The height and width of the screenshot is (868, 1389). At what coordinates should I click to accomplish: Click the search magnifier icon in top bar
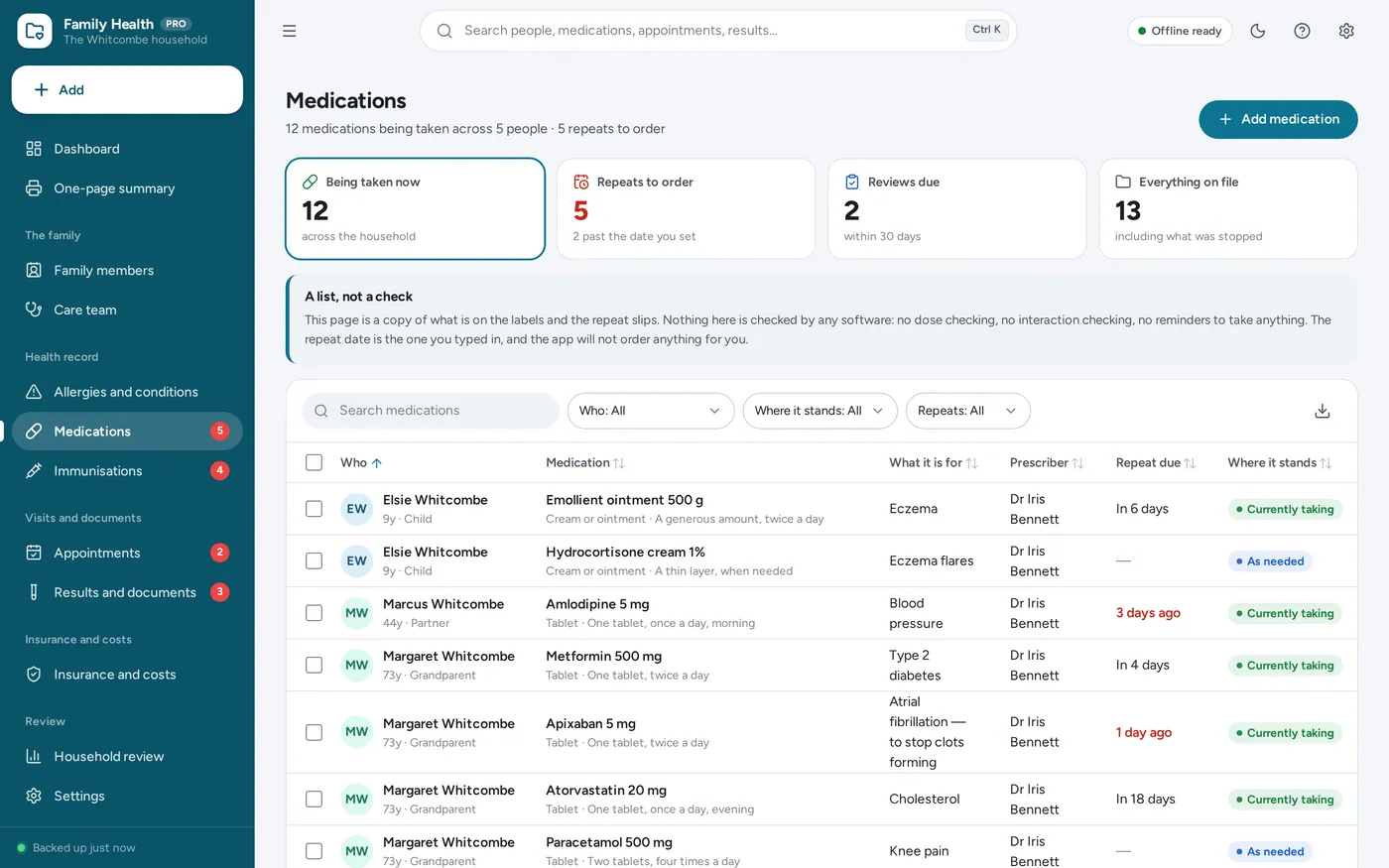pyautogui.click(x=444, y=31)
